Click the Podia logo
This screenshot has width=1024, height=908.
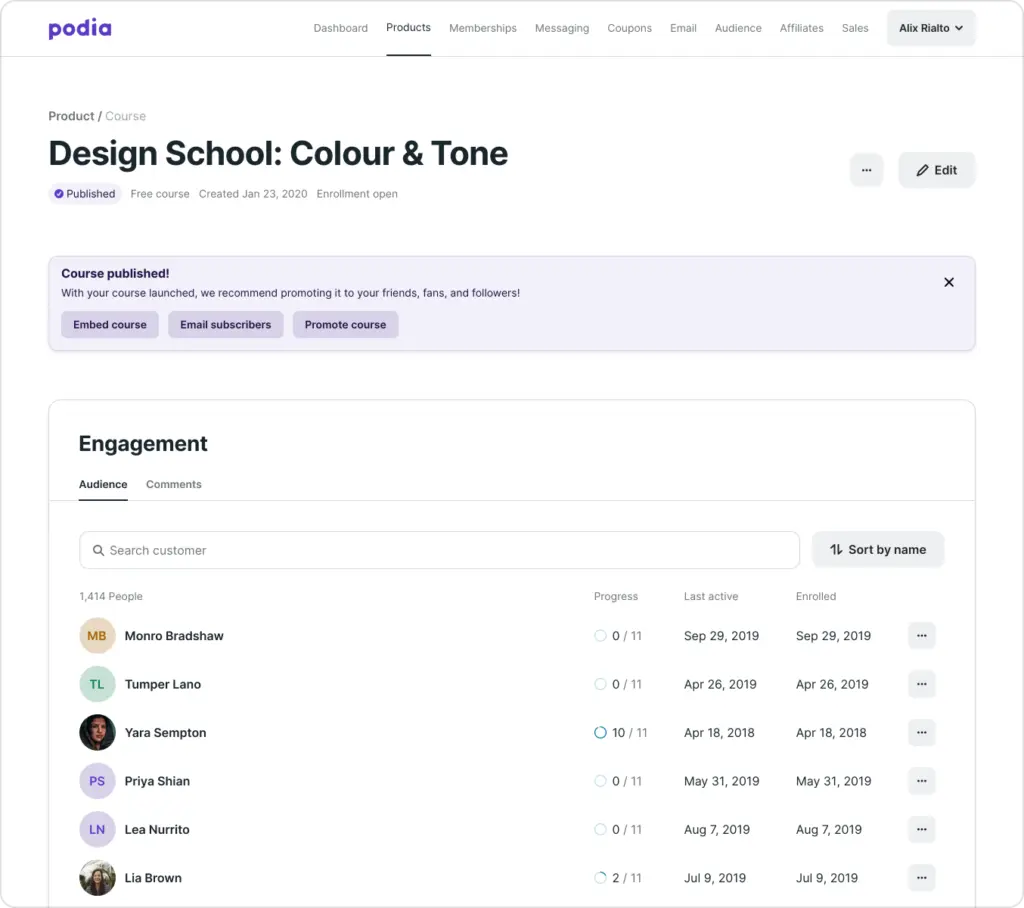tap(80, 29)
